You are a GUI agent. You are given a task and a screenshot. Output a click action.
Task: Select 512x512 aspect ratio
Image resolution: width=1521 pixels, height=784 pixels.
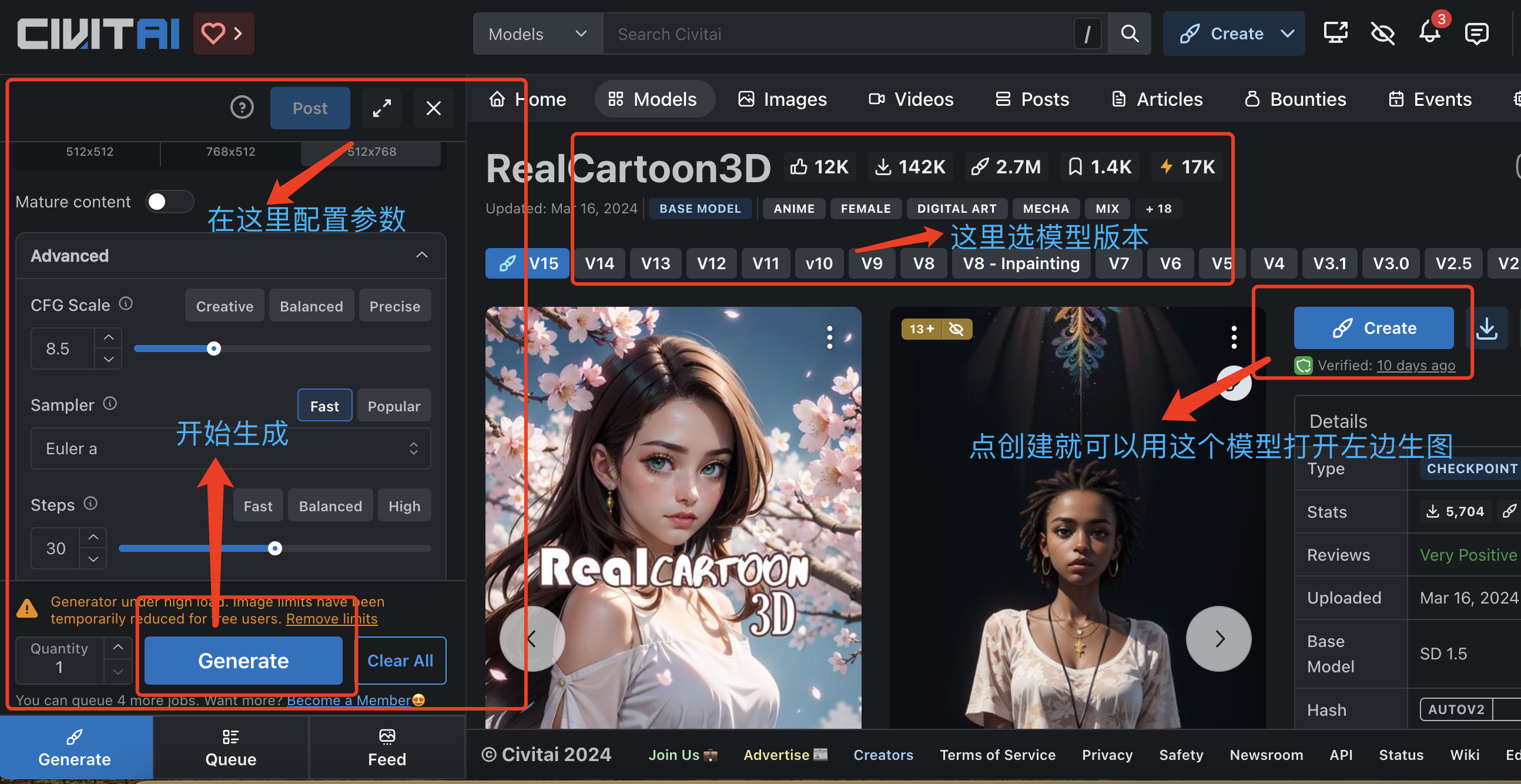[90, 152]
